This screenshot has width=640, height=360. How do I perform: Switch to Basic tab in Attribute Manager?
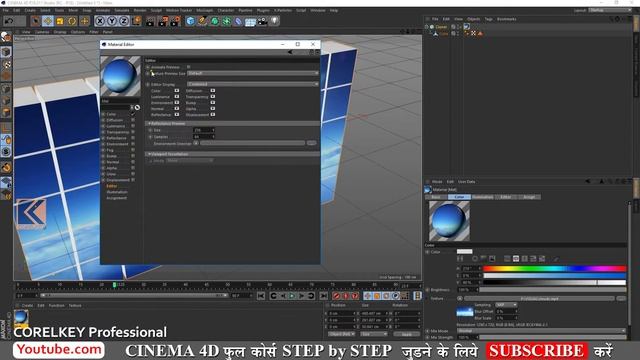(436, 197)
